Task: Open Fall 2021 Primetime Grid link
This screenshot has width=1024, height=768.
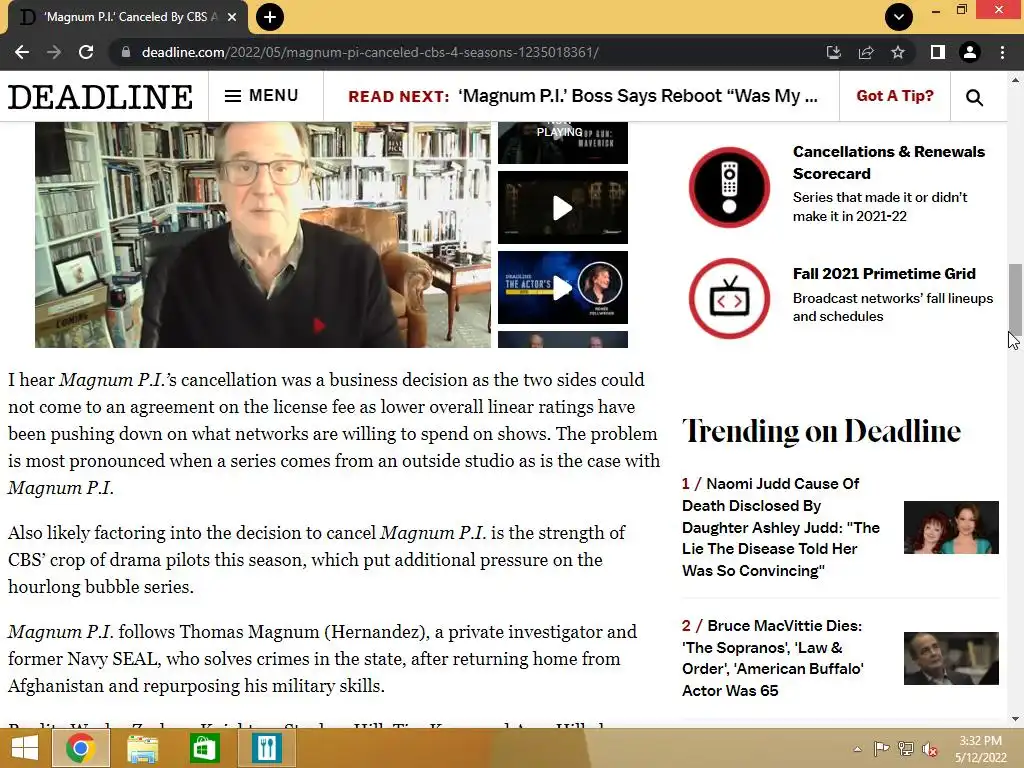Action: click(x=884, y=274)
